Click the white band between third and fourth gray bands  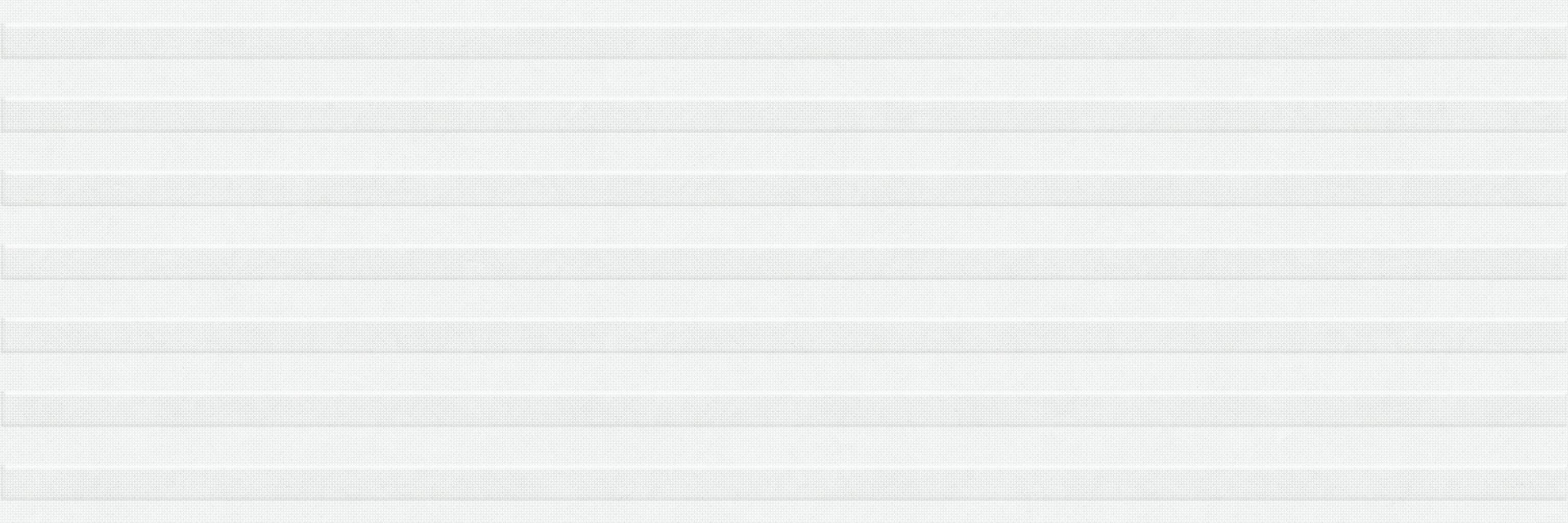pyautogui.click(x=784, y=225)
